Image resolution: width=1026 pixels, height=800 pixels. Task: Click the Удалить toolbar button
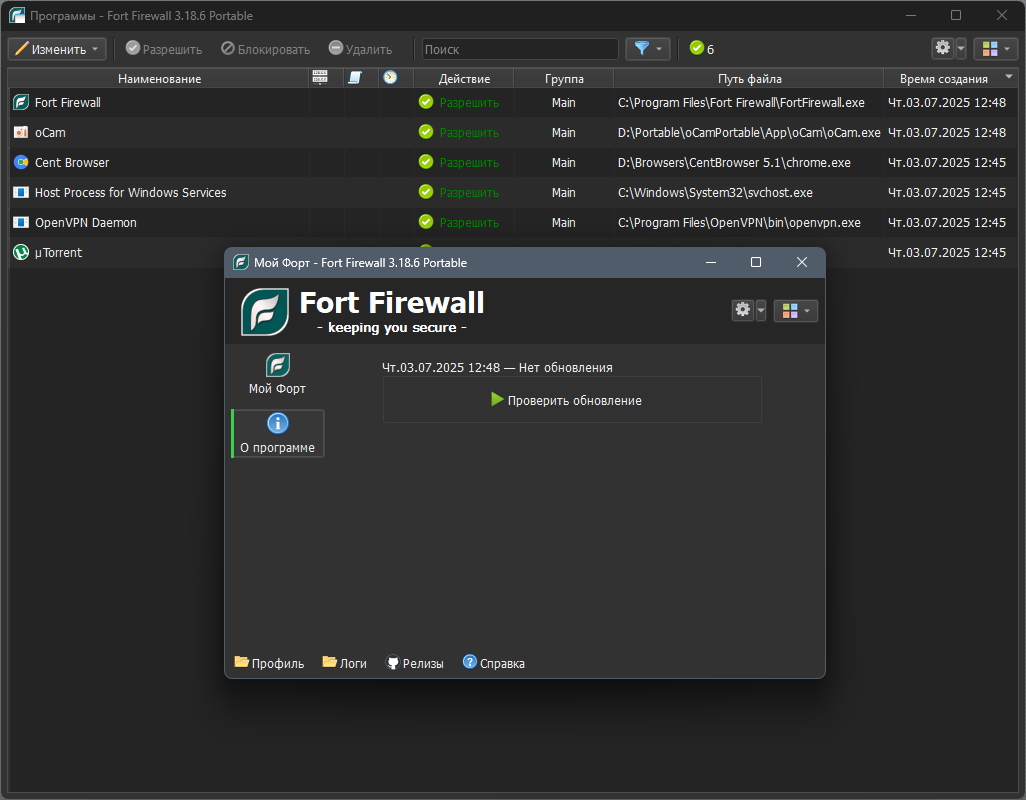pos(361,49)
